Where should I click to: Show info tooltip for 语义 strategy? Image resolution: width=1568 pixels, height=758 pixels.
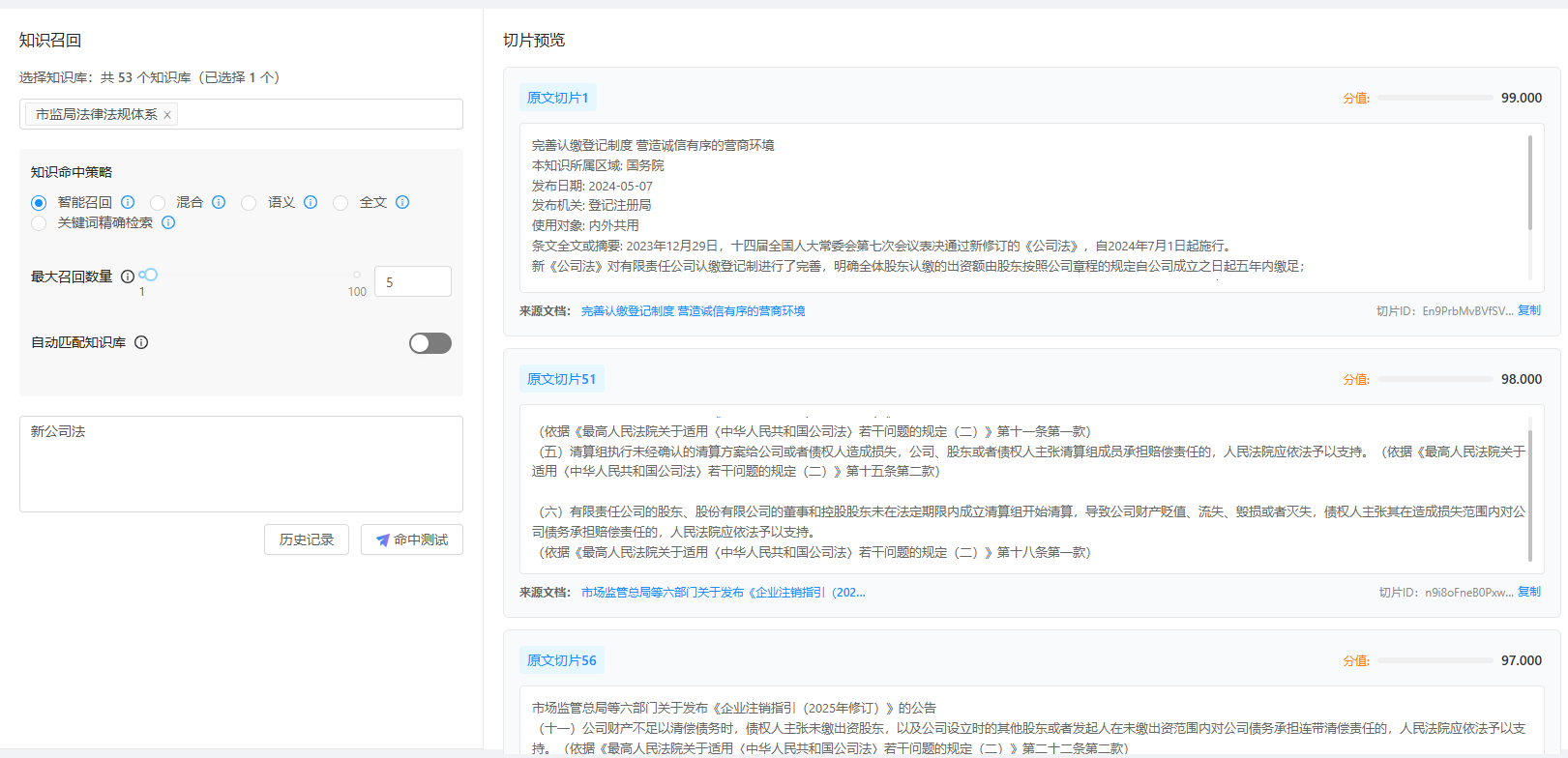[311, 202]
